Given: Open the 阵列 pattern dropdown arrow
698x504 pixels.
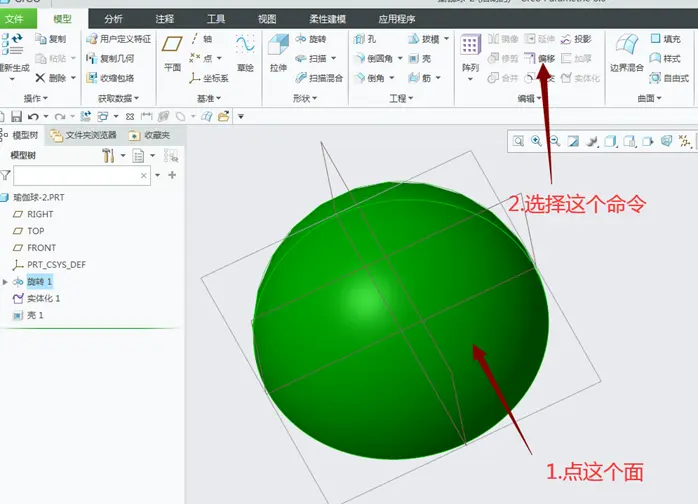Looking at the screenshot, I should pyautogui.click(x=471, y=79).
